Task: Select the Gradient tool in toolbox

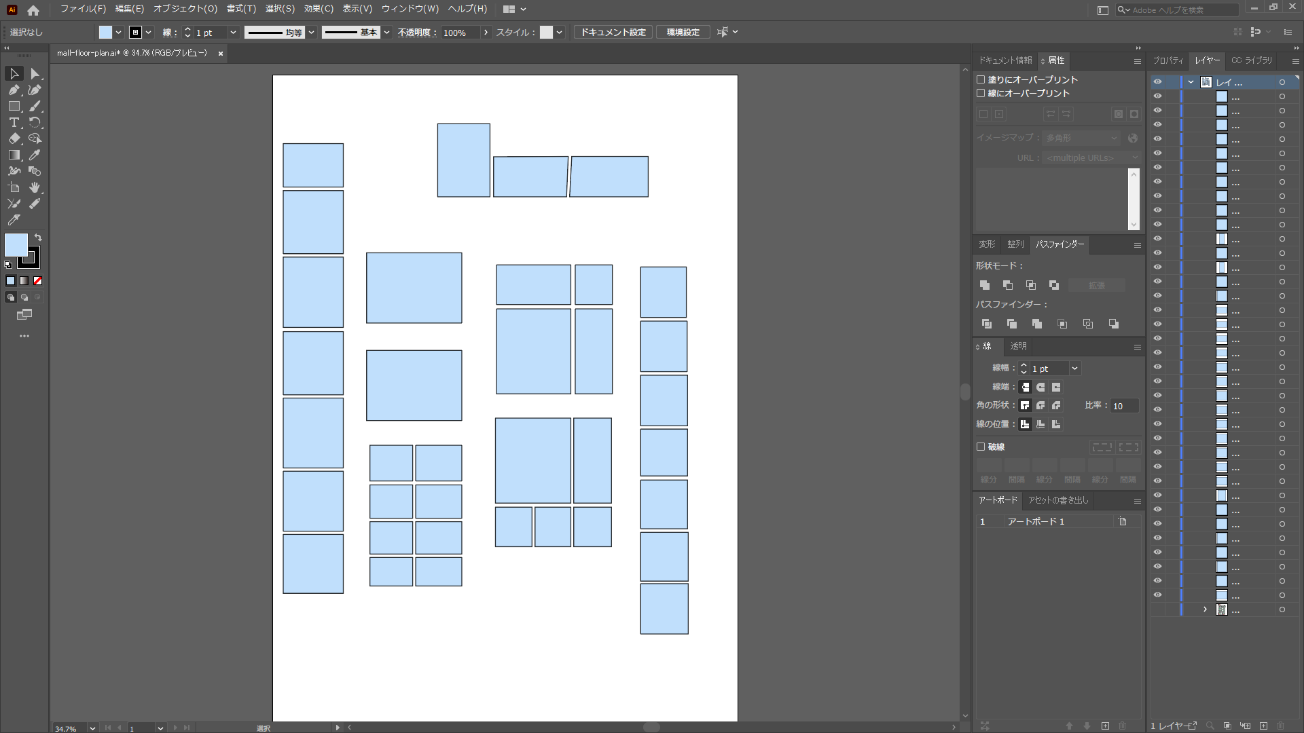Action: [x=14, y=155]
